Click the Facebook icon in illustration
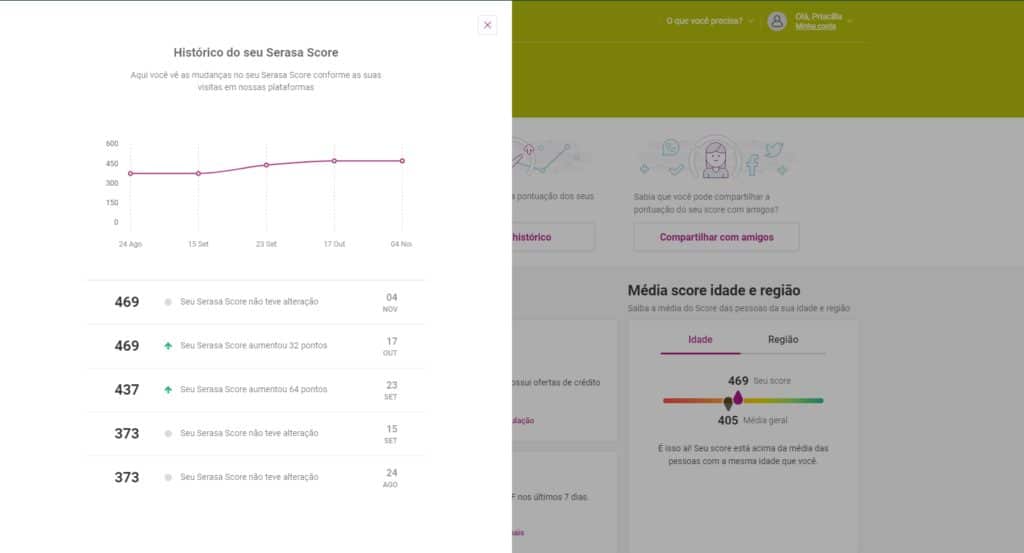Screen dimensions: 1024x553 752,165
